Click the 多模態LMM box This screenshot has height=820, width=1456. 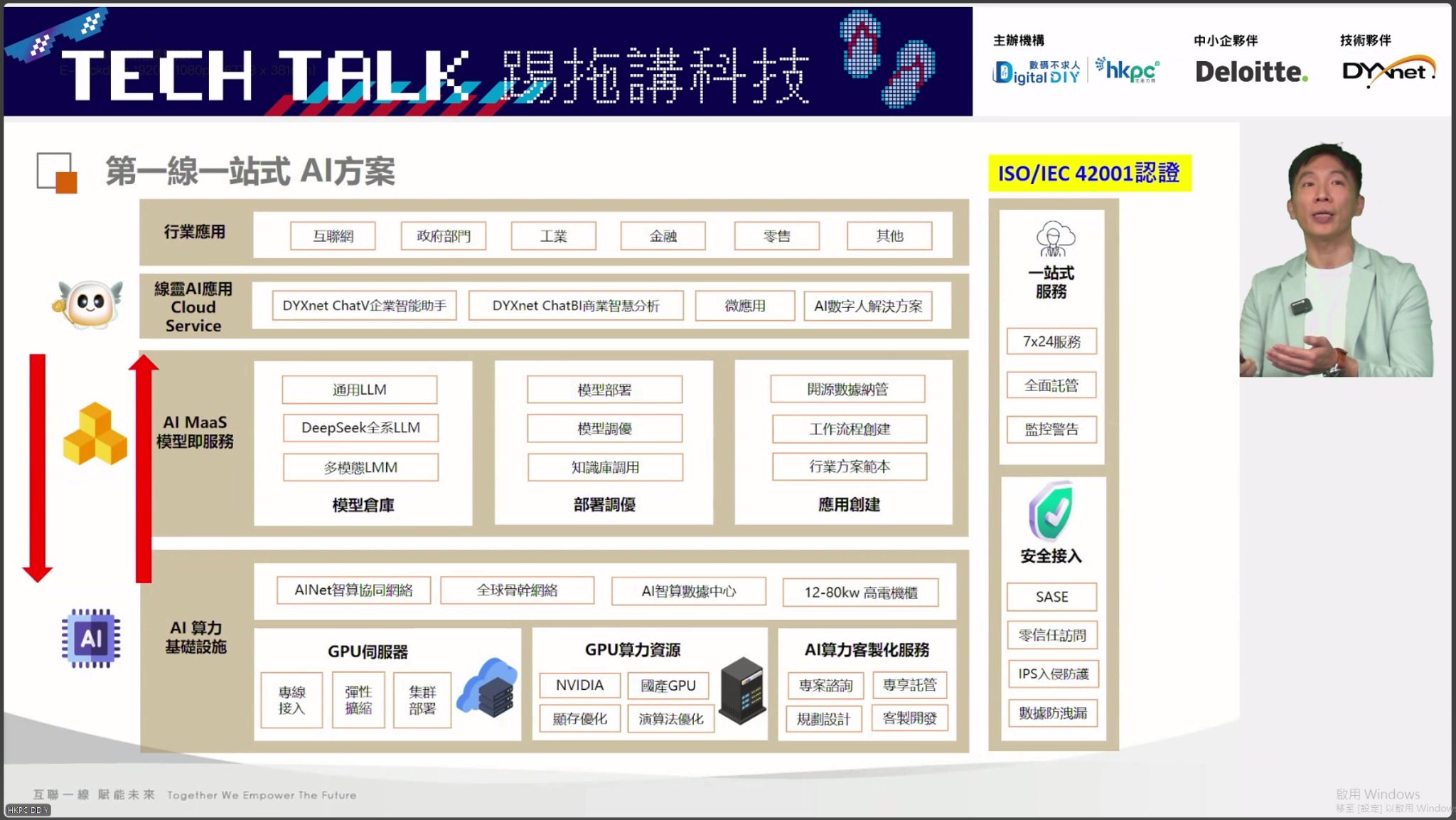[360, 467]
